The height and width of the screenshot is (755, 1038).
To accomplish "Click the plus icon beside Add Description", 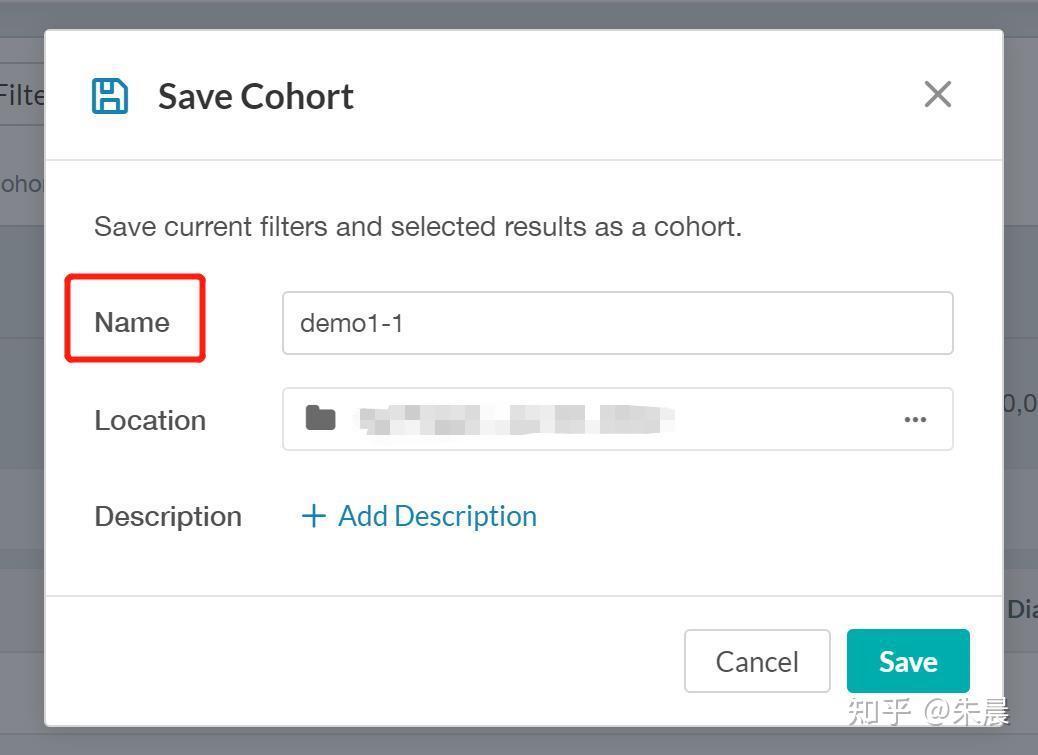I will (x=314, y=516).
